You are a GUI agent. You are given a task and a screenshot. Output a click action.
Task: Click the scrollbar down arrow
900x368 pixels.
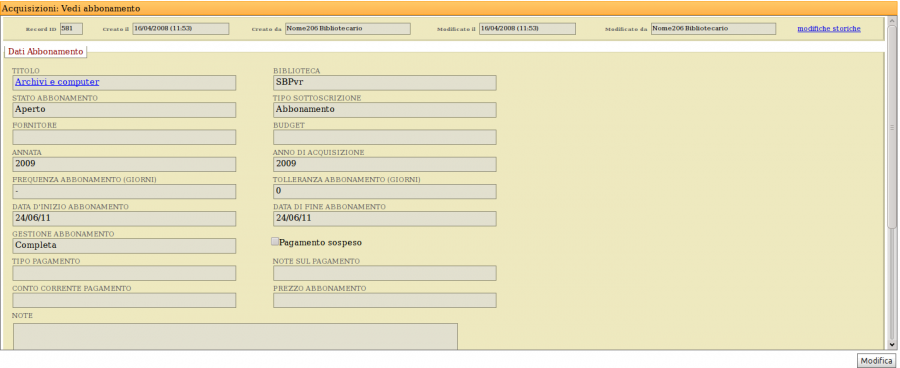point(891,344)
